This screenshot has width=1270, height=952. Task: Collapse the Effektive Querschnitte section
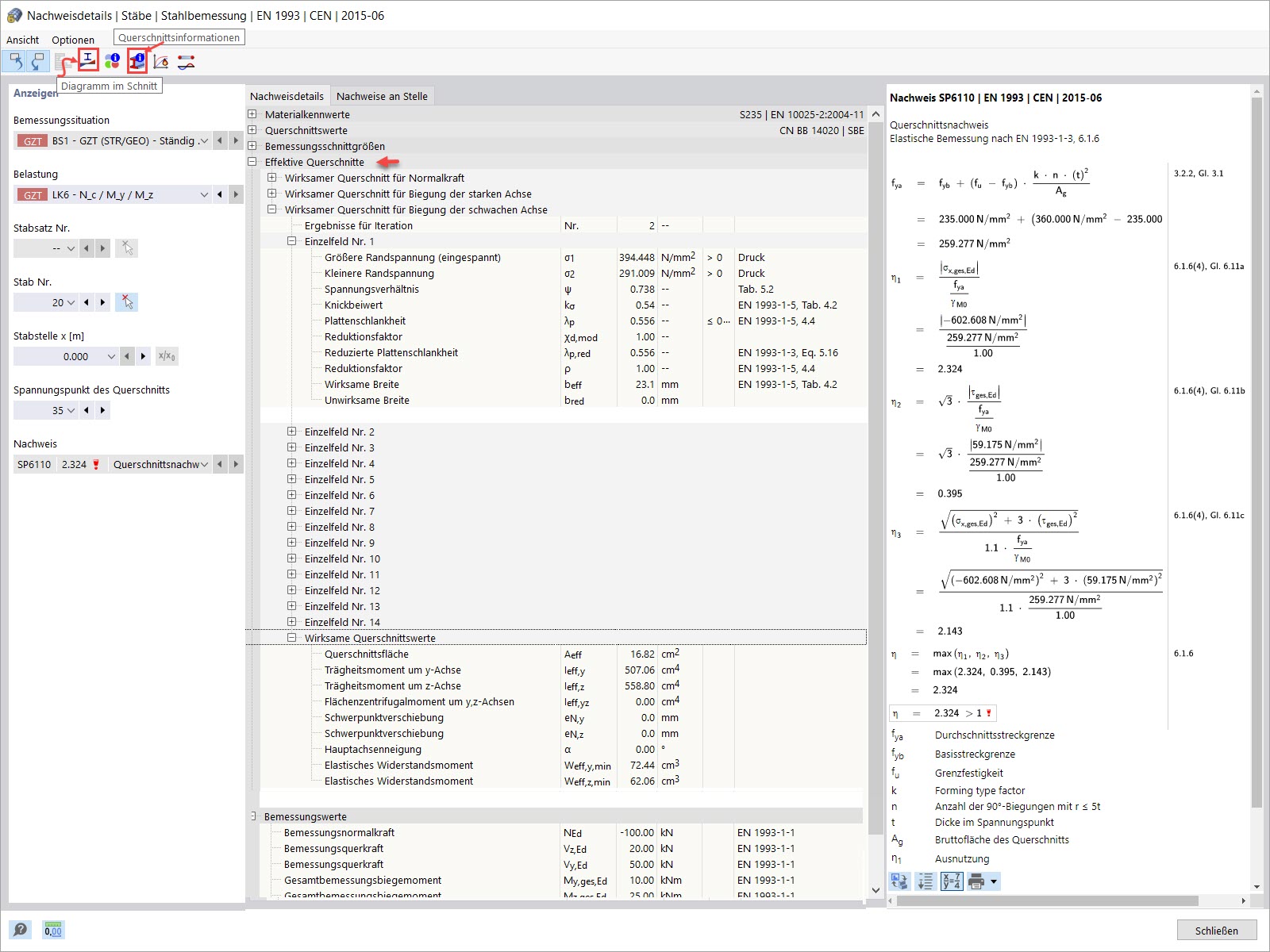coord(252,162)
